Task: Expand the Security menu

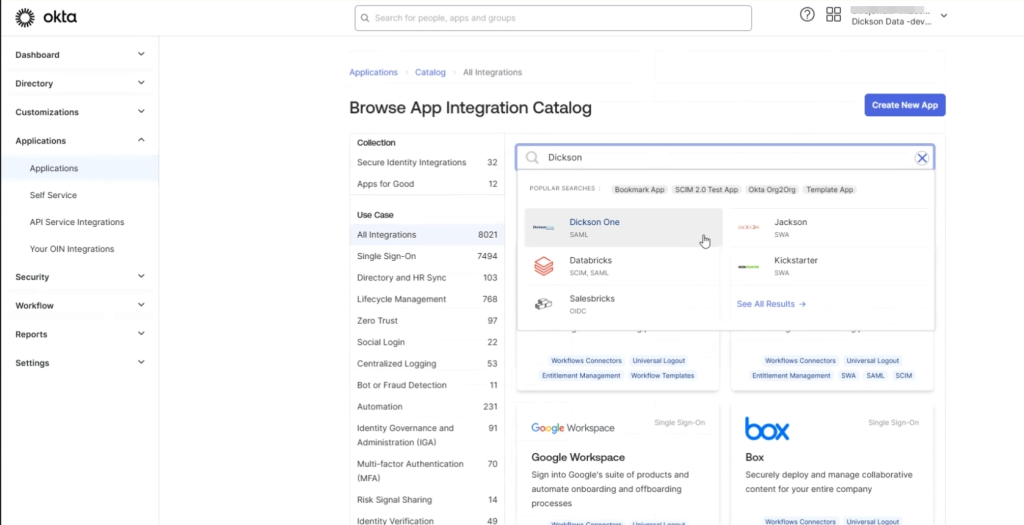Action: (141, 276)
